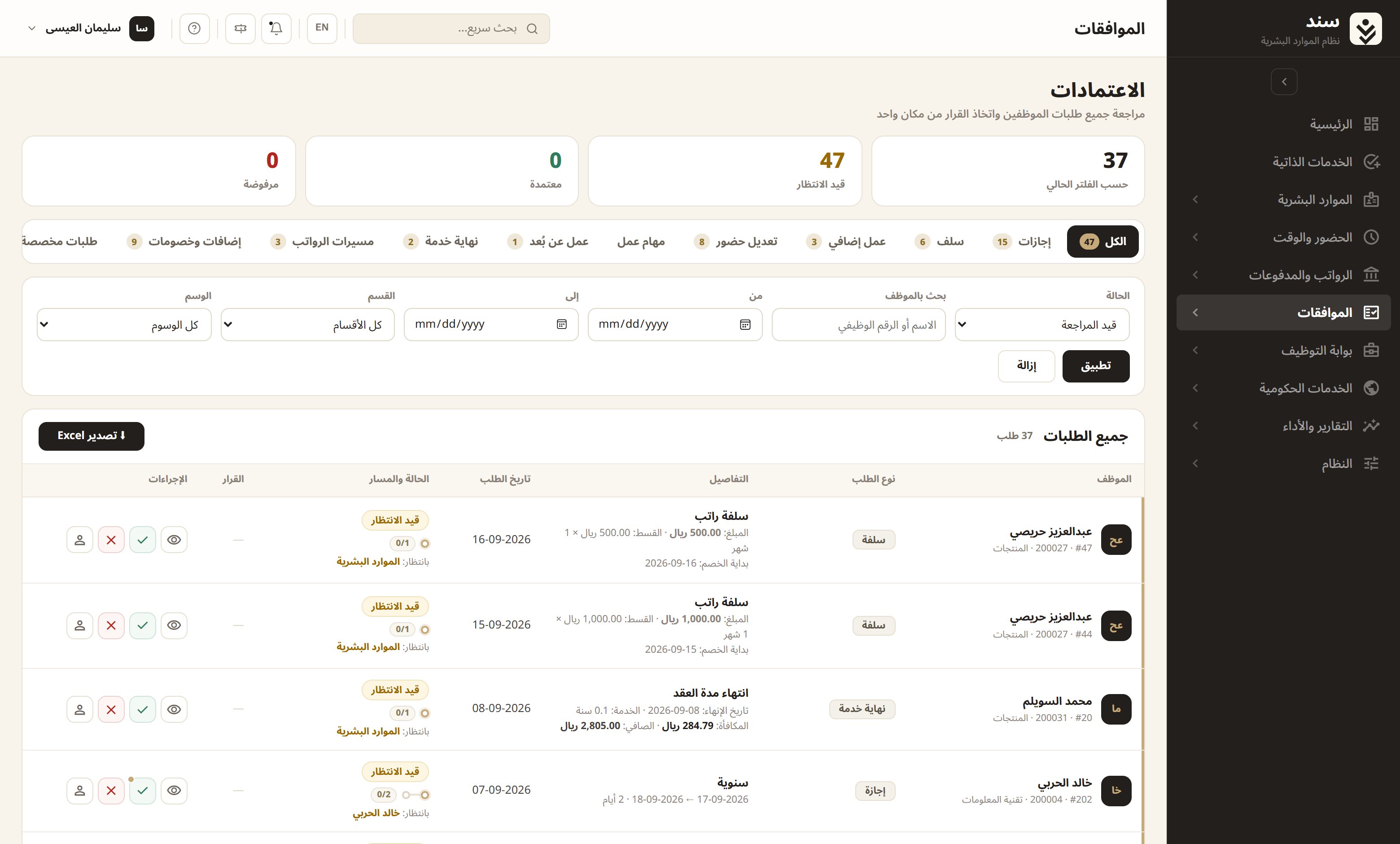Open notifications bell icon
This screenshot has height=844, width=1400.
point(276,28)
